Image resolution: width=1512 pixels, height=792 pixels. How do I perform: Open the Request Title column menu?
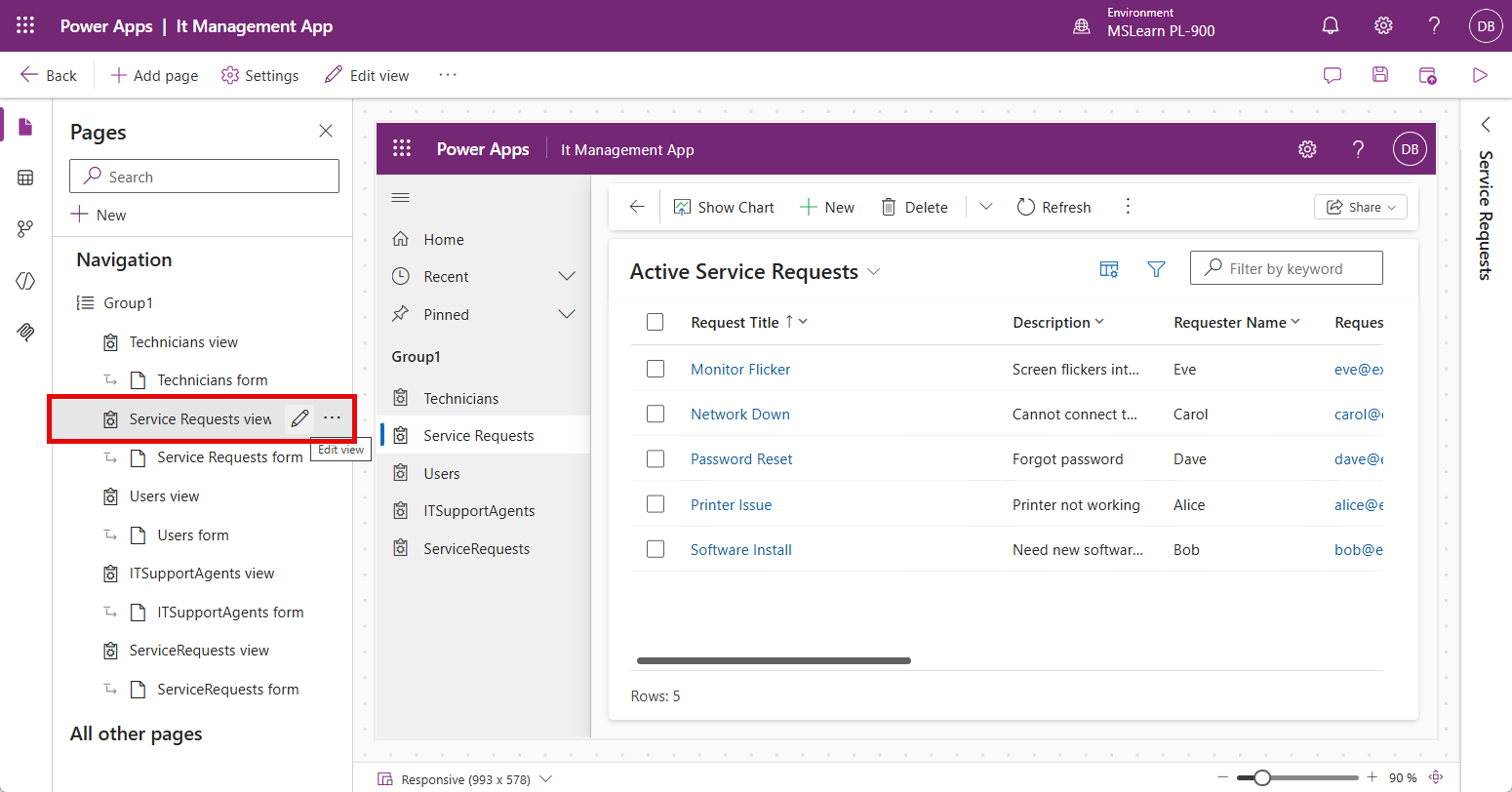(803, 322)
